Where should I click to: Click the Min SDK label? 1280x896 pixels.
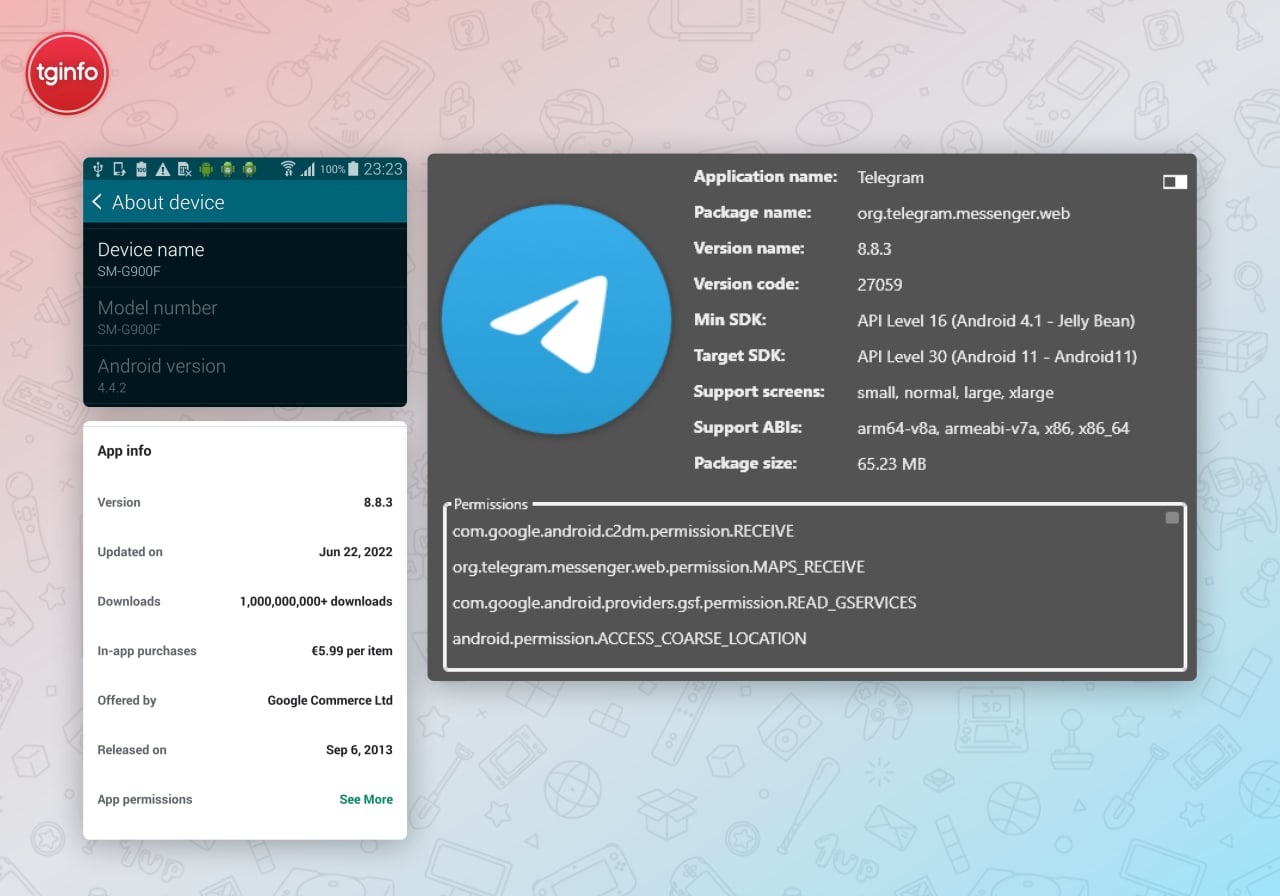730,320
